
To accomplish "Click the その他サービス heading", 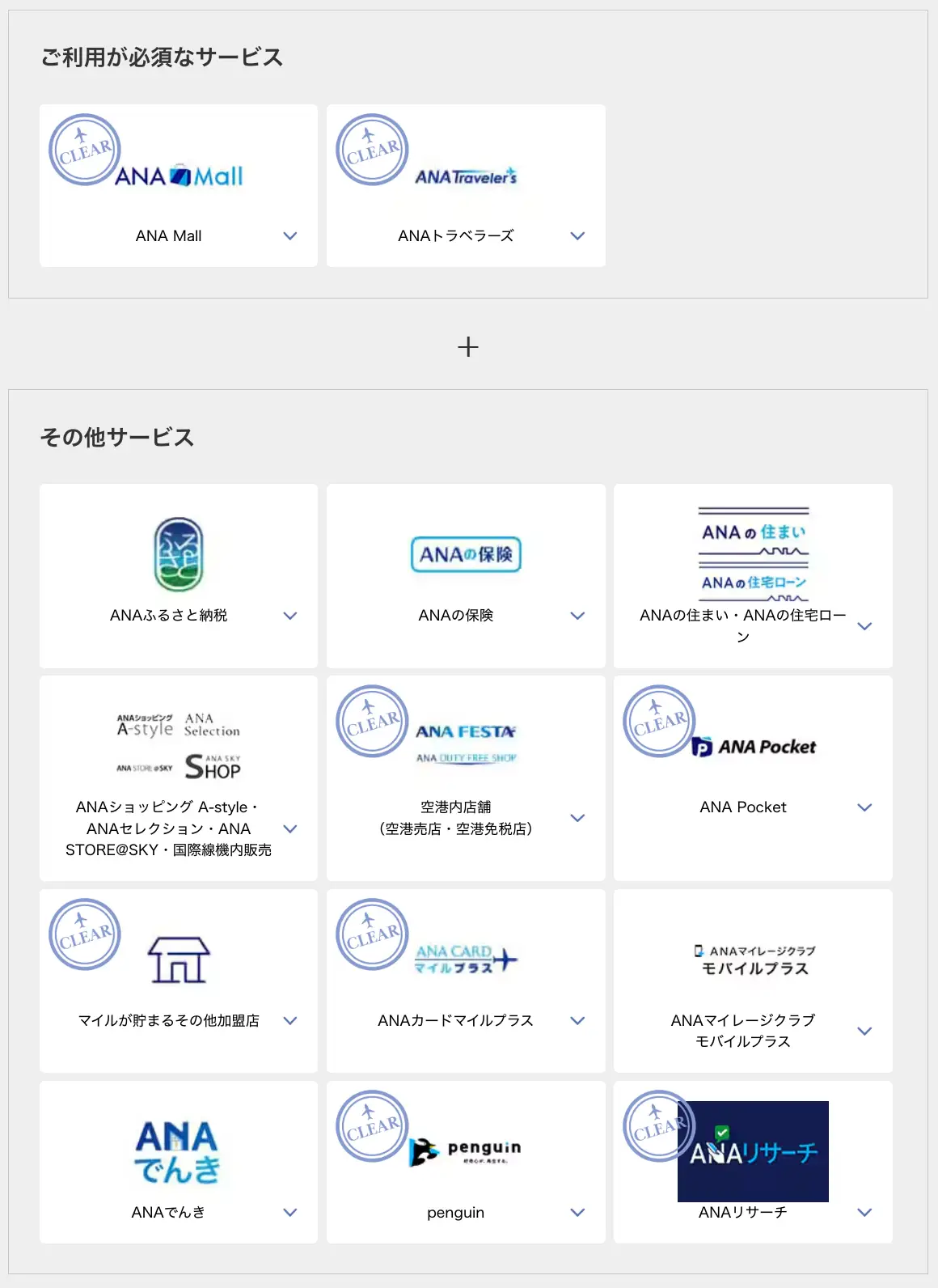I will pyautogui.click(x=117, y=438).
